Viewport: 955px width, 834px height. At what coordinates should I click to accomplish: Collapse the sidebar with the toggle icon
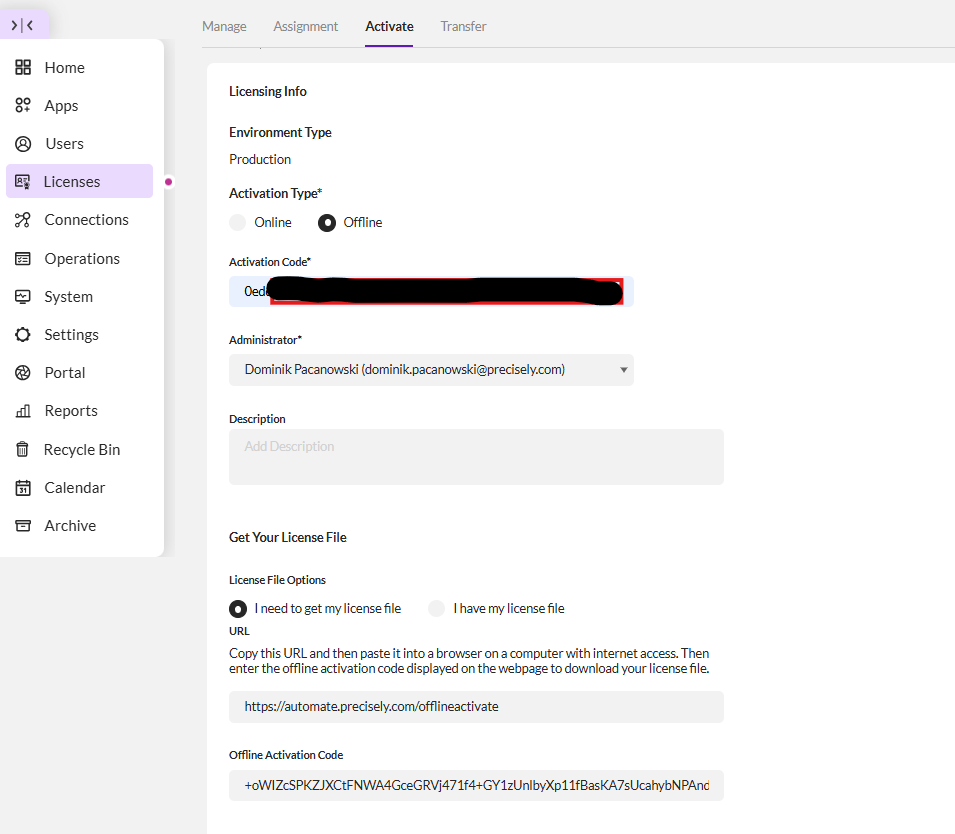(x=23, y=26)
